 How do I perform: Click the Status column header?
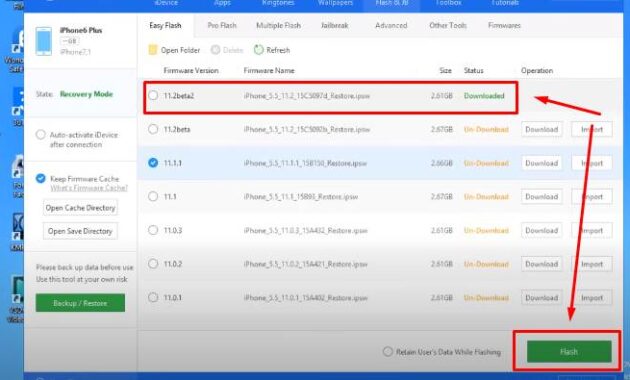tap(473, 70)
